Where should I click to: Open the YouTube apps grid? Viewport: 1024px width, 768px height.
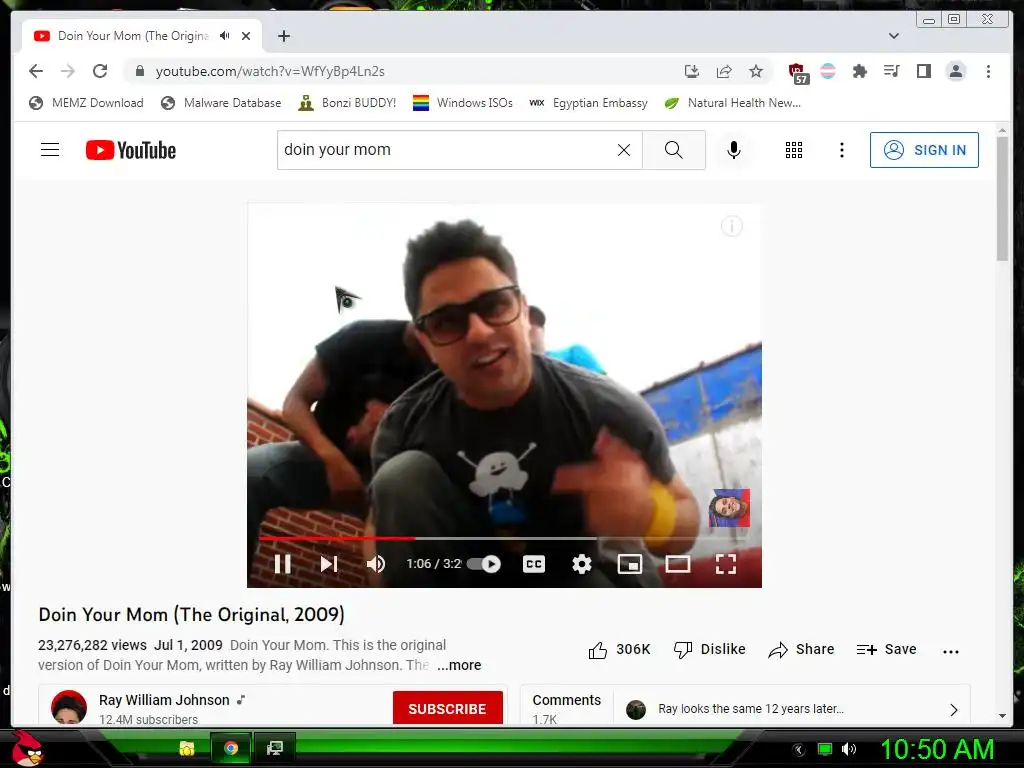point(793,150)
